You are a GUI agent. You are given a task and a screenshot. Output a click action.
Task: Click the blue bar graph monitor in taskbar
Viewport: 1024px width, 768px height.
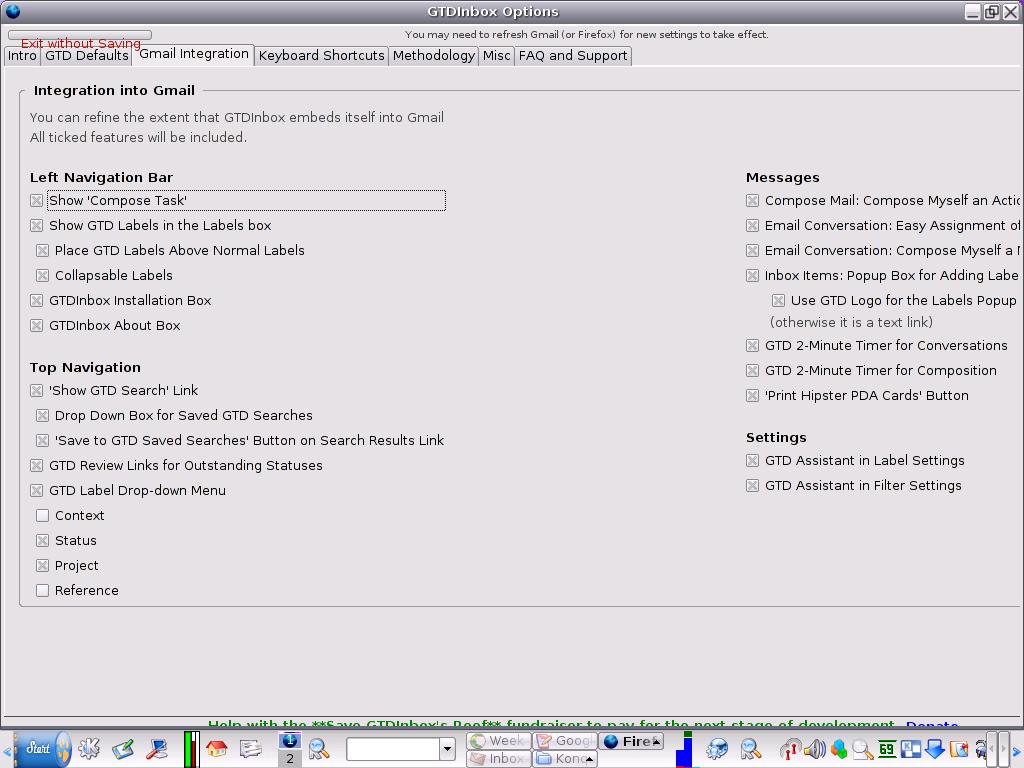point(684,749)
